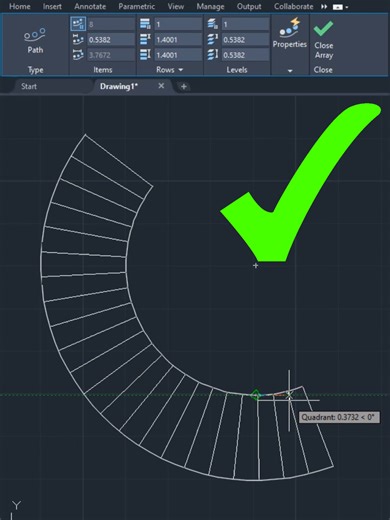Image resolution: width=390 pixels, height=520 pixels.
Task: Edit the row count field showing 1
Action: (178, 24)
